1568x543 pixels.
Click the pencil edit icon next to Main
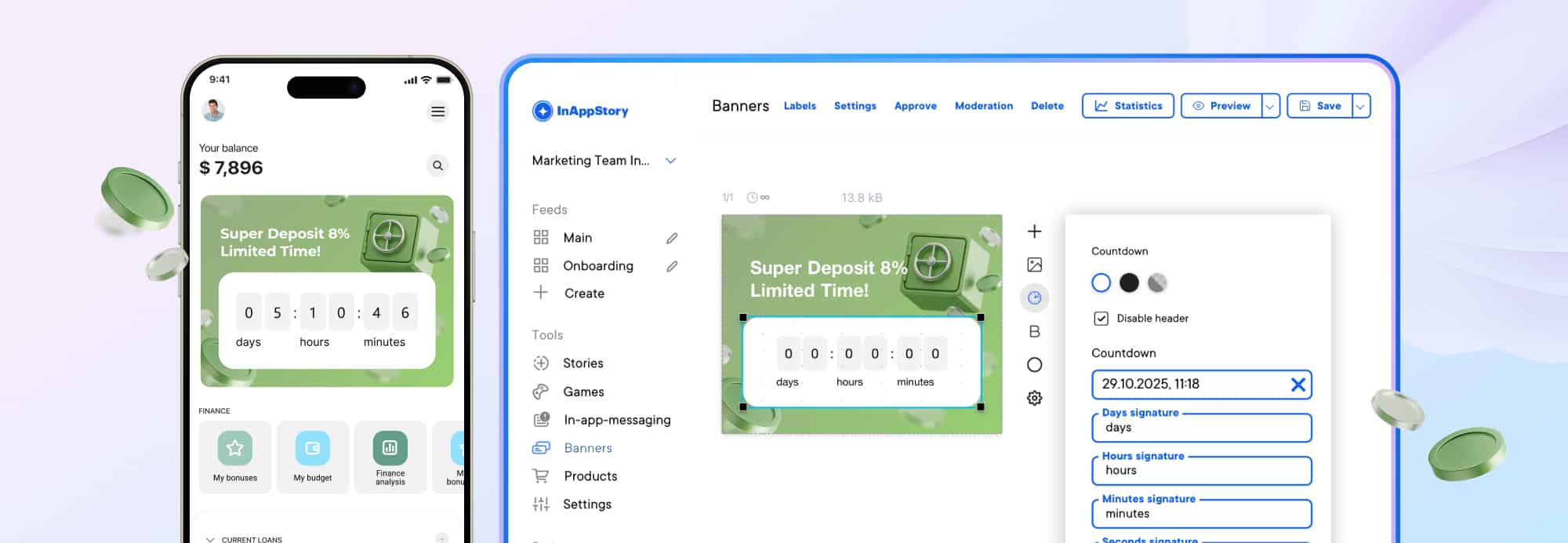(x=672, y=238)
